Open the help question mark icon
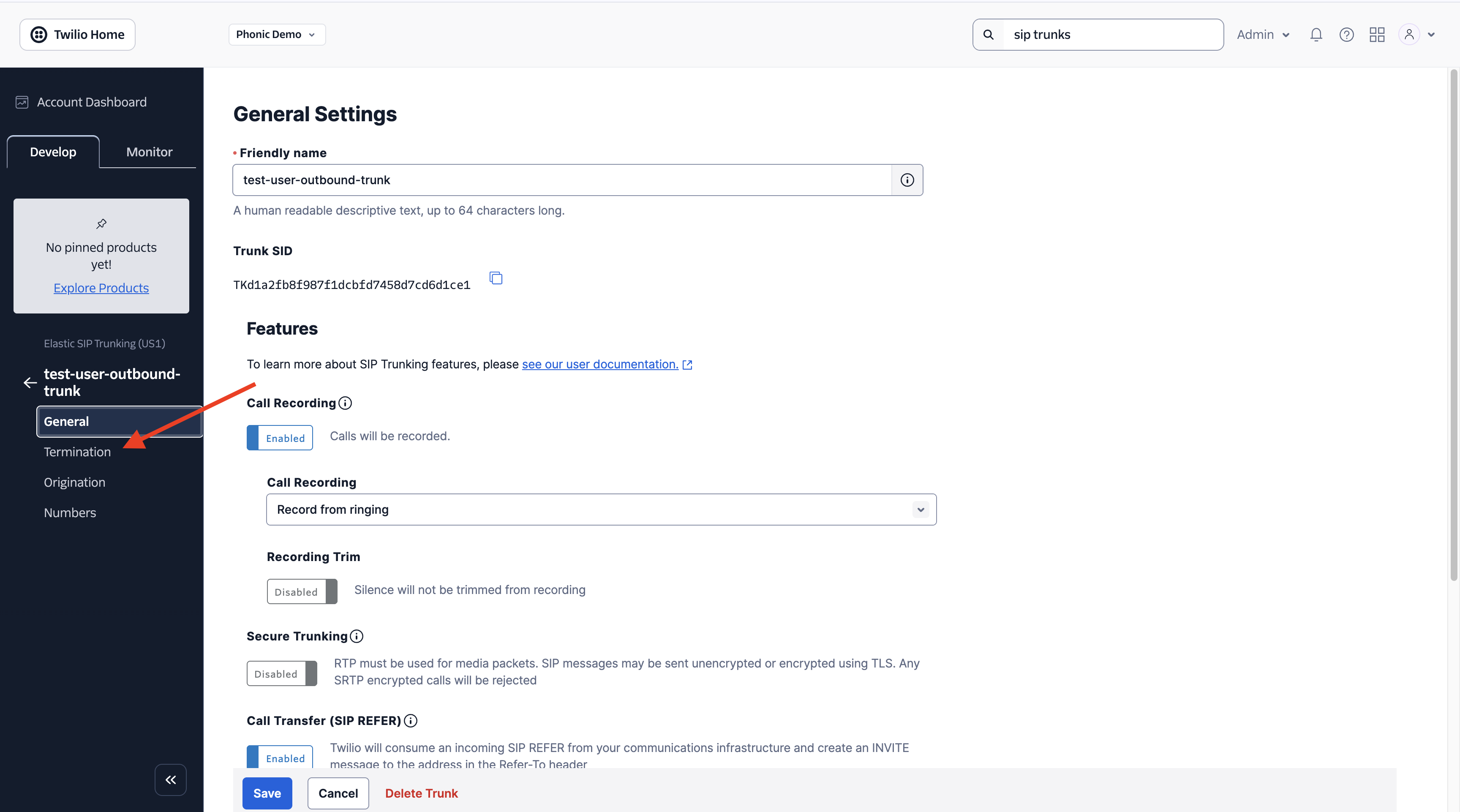 point(1346,35)
